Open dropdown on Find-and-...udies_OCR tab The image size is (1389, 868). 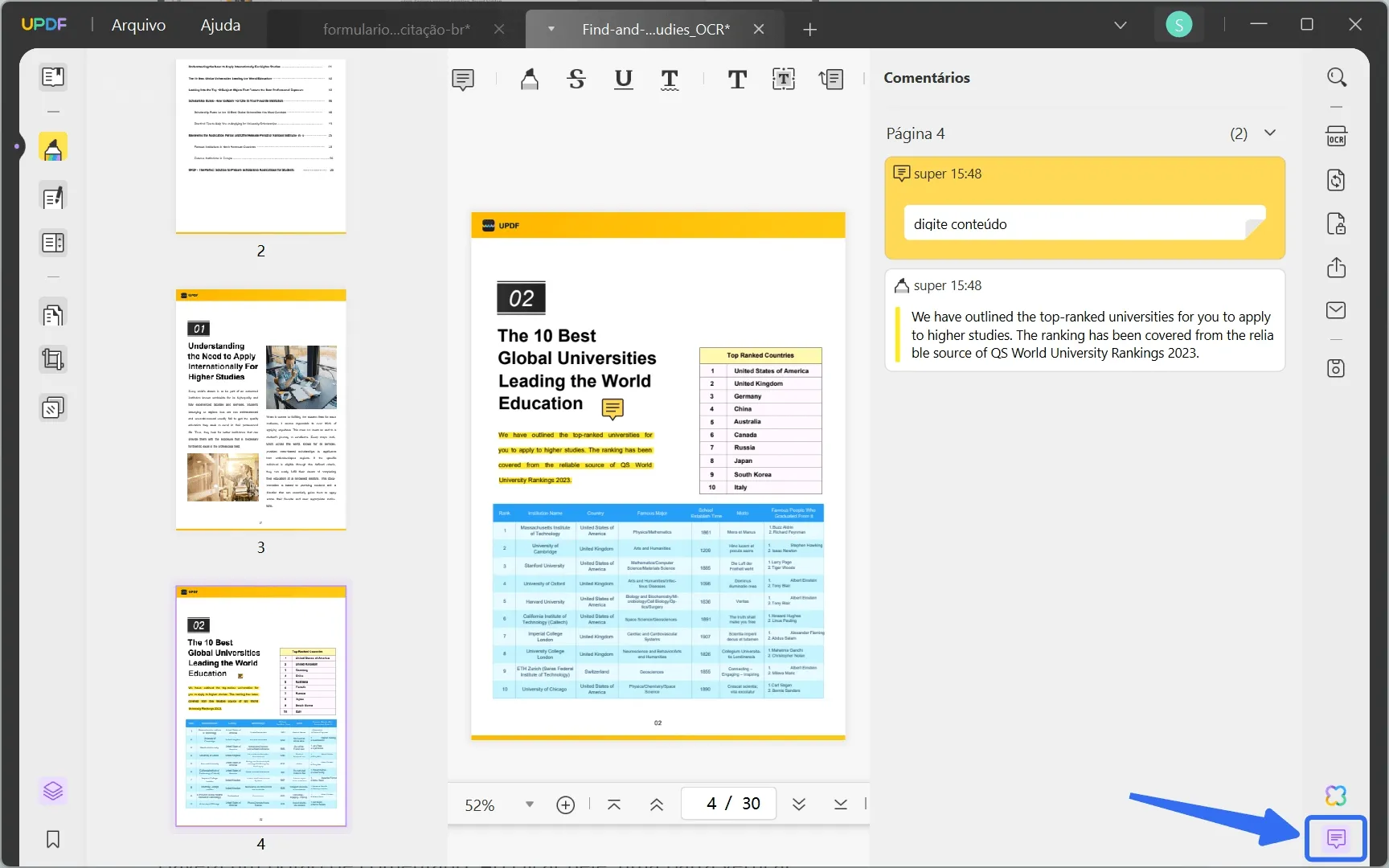click(551, 29)
